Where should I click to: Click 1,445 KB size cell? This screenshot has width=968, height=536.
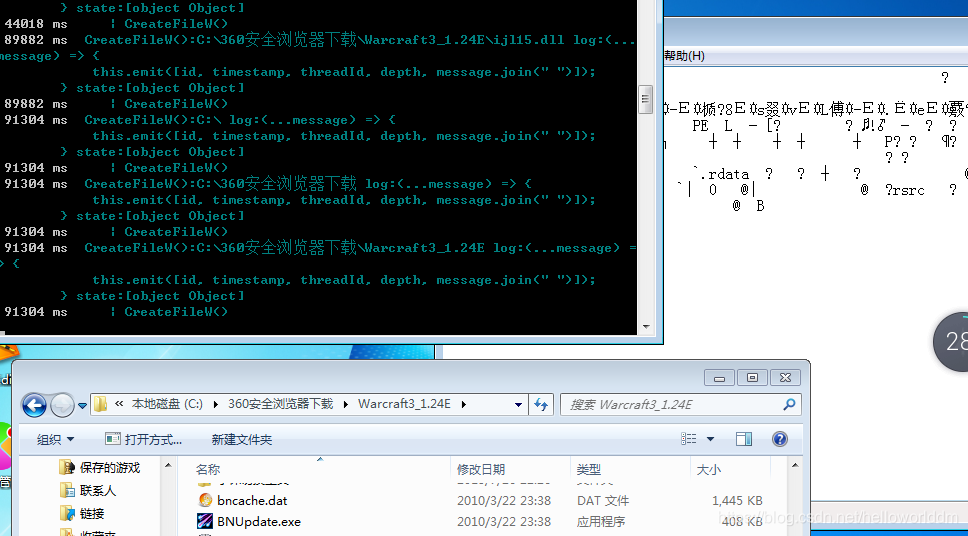click(737, 501)
